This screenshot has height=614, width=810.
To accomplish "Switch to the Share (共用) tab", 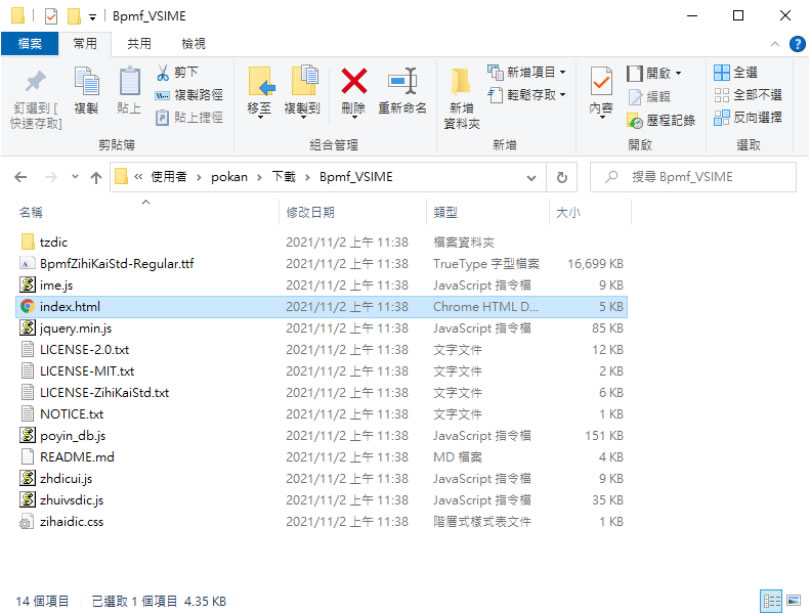I will tap(139, 43).
